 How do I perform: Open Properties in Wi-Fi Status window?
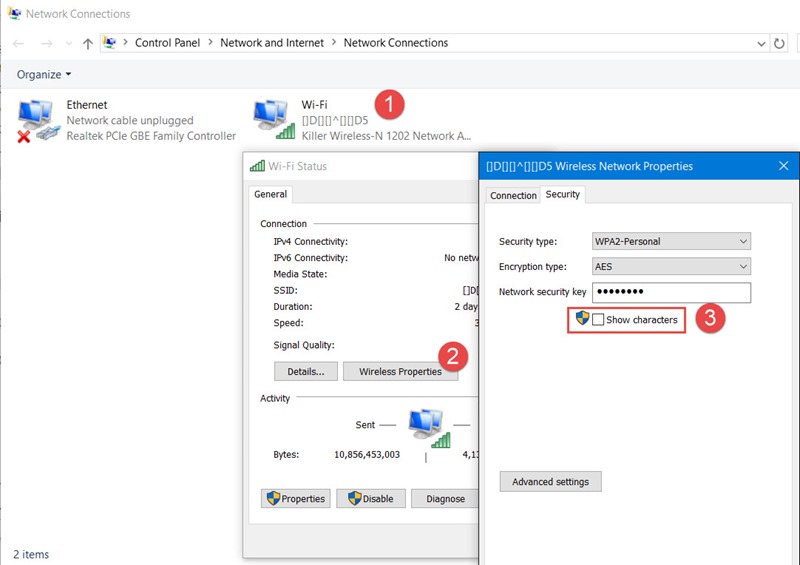click(296, 499)
